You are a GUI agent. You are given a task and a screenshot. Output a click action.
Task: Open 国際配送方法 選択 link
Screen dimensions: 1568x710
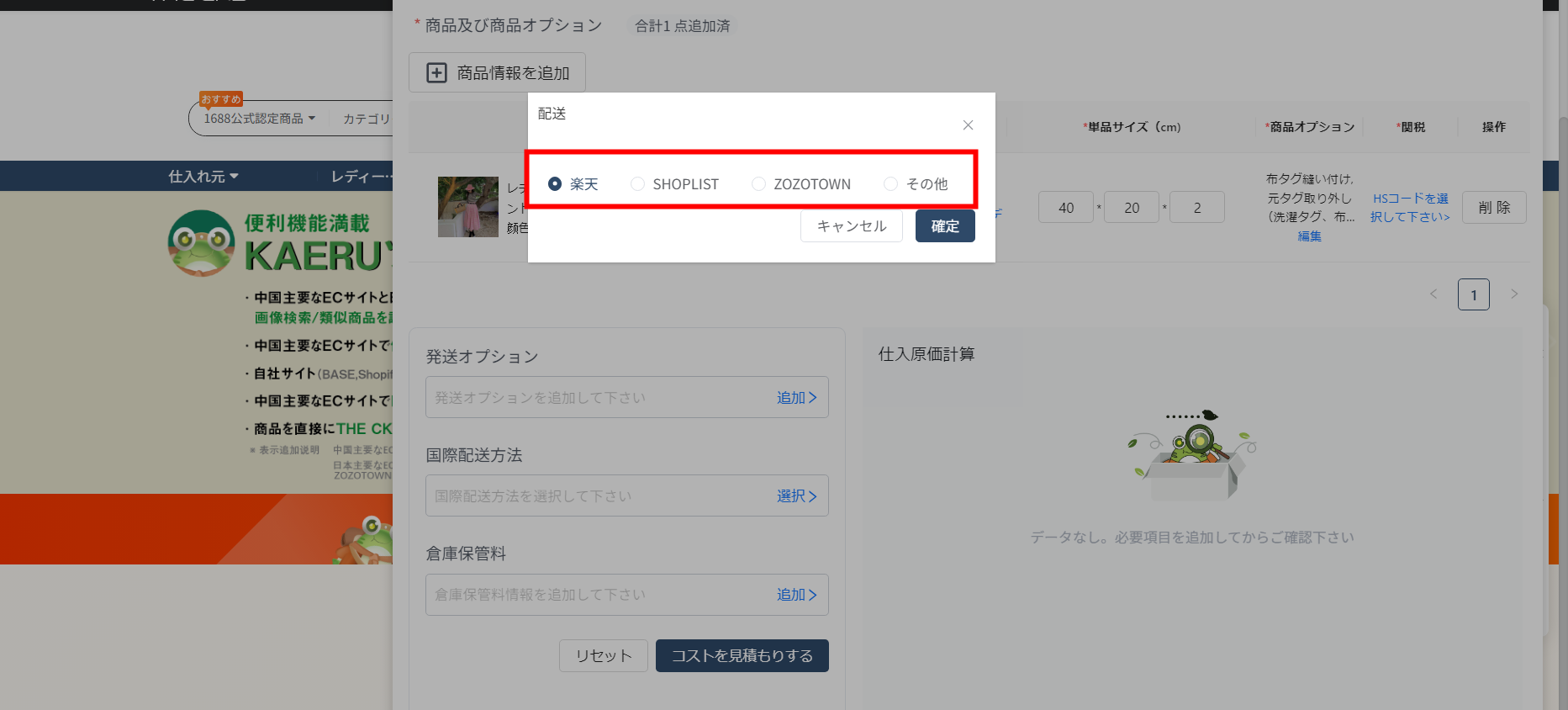coord(796,496)
